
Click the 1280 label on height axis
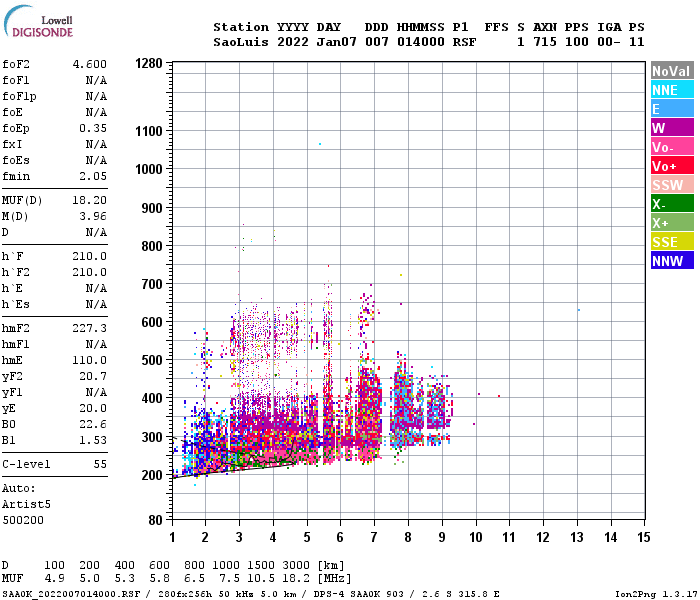tap(149, 63)
